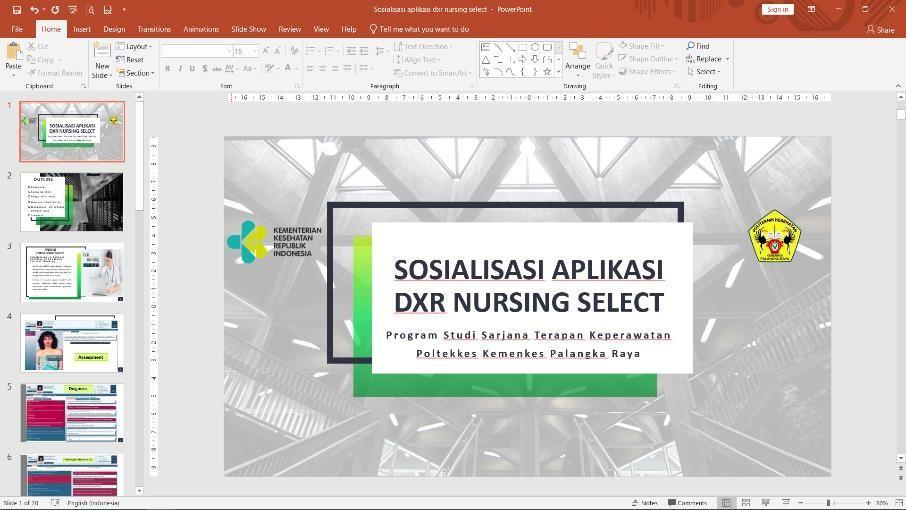Toggle Italic formatting
Image resolution: width=906 pixels, height=510 pixels.
pyautogui.click(x=180, y=68)
